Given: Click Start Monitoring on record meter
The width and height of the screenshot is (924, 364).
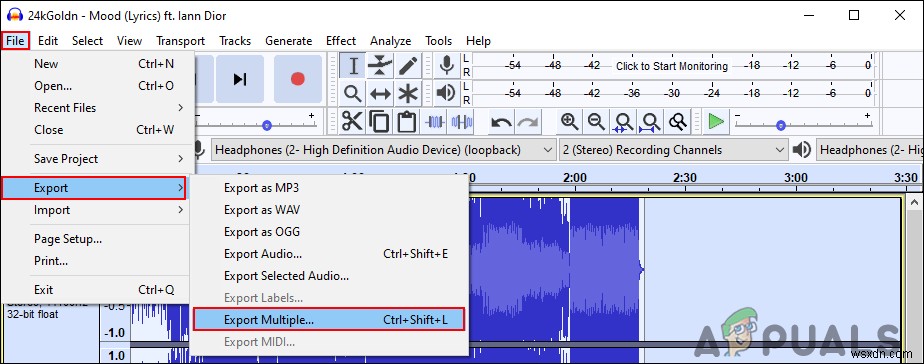Looking at the screenshot, I should tap(672, 66).
